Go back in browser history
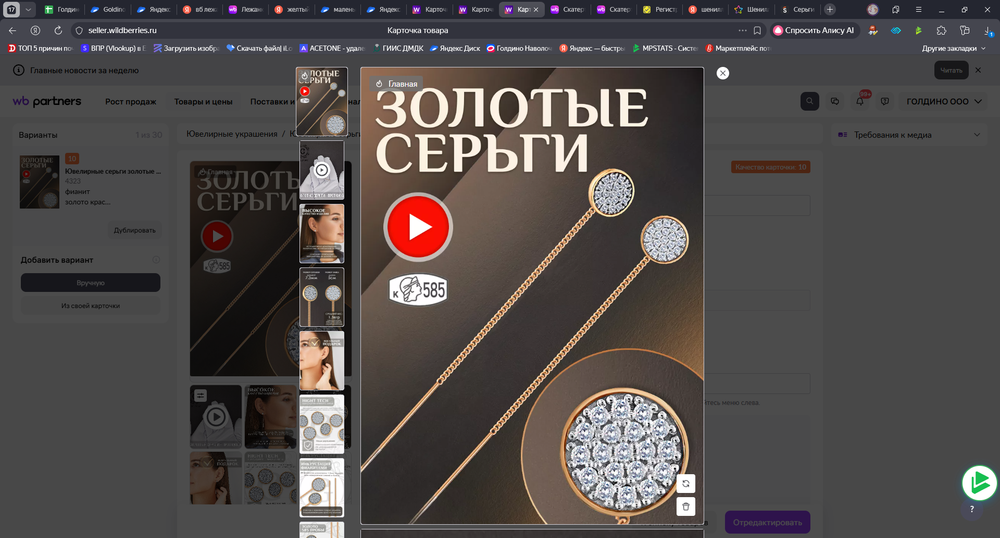This screenshot has height=538, width=1000. tap(13, 30)
